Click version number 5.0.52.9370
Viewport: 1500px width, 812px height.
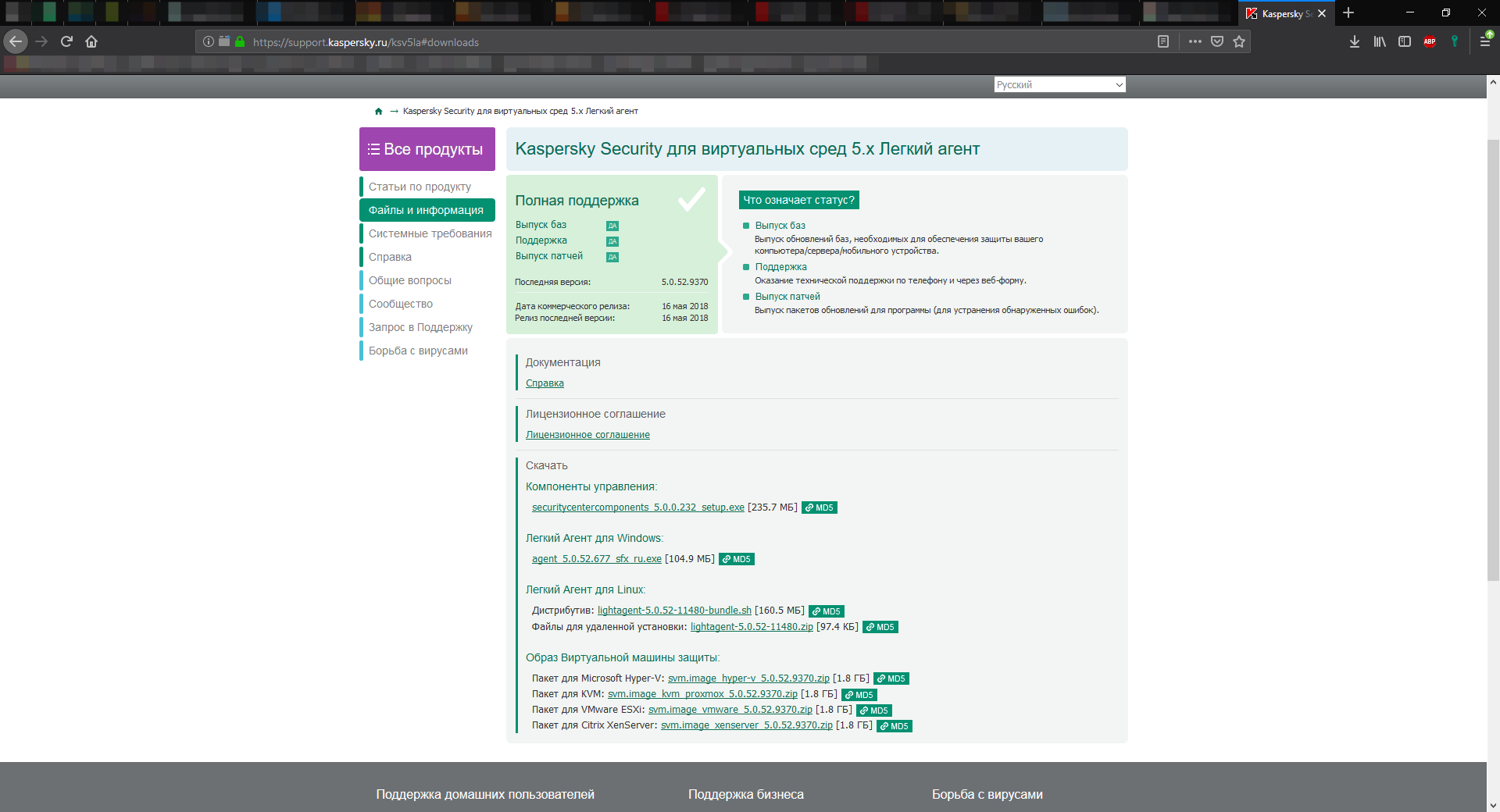685,282
